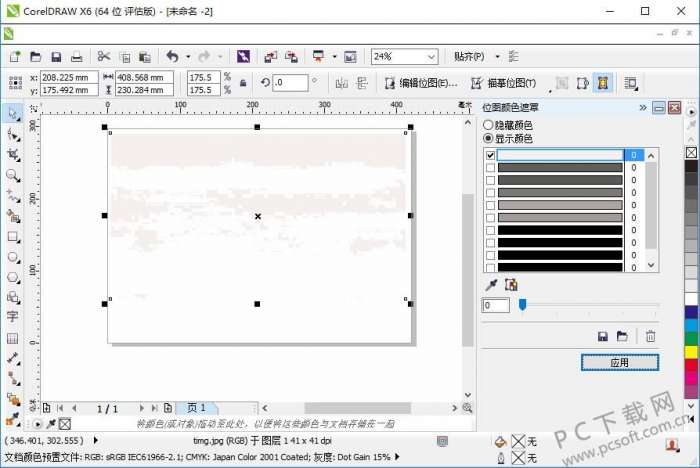Select the Shape tool
Viewport: 700px width, 468px height.
coord(13,134)
